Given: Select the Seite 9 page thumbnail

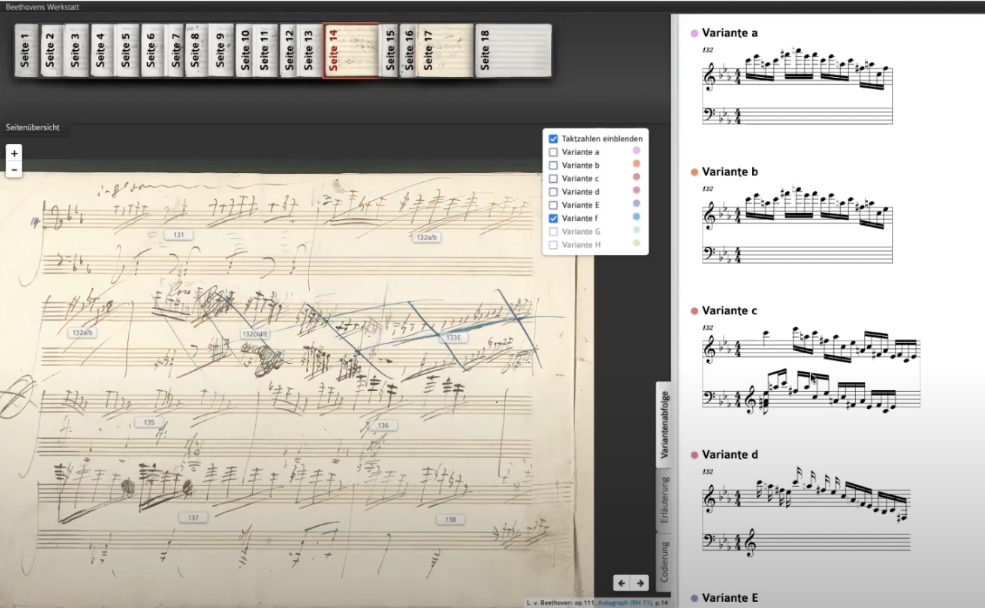Looking at the screenshot, I should pyautogui.click(x=220, y=51).
